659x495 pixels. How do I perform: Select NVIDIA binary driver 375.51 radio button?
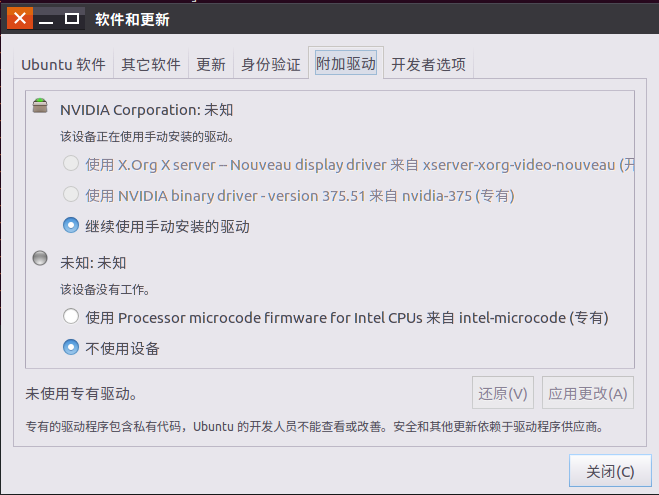pyautogui.click(x=71, y=195)
